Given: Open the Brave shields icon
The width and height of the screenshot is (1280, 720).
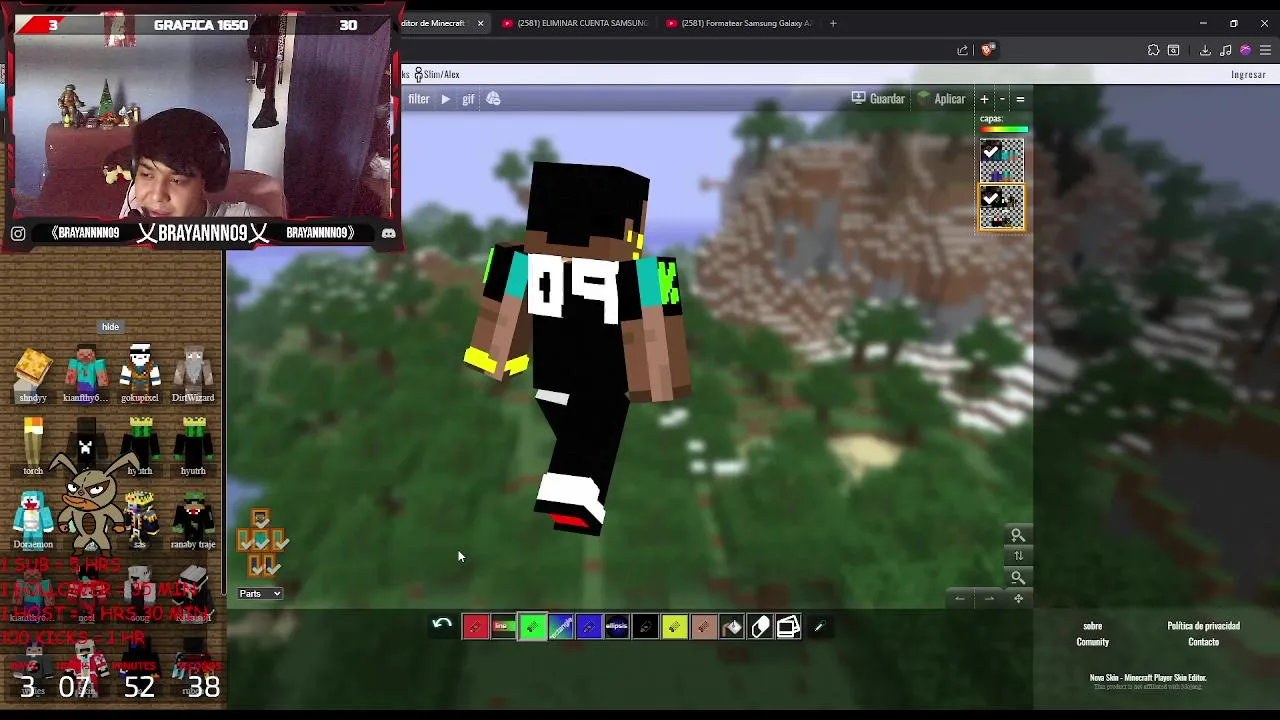Looking at the screenshot, I should pos(987,50).
